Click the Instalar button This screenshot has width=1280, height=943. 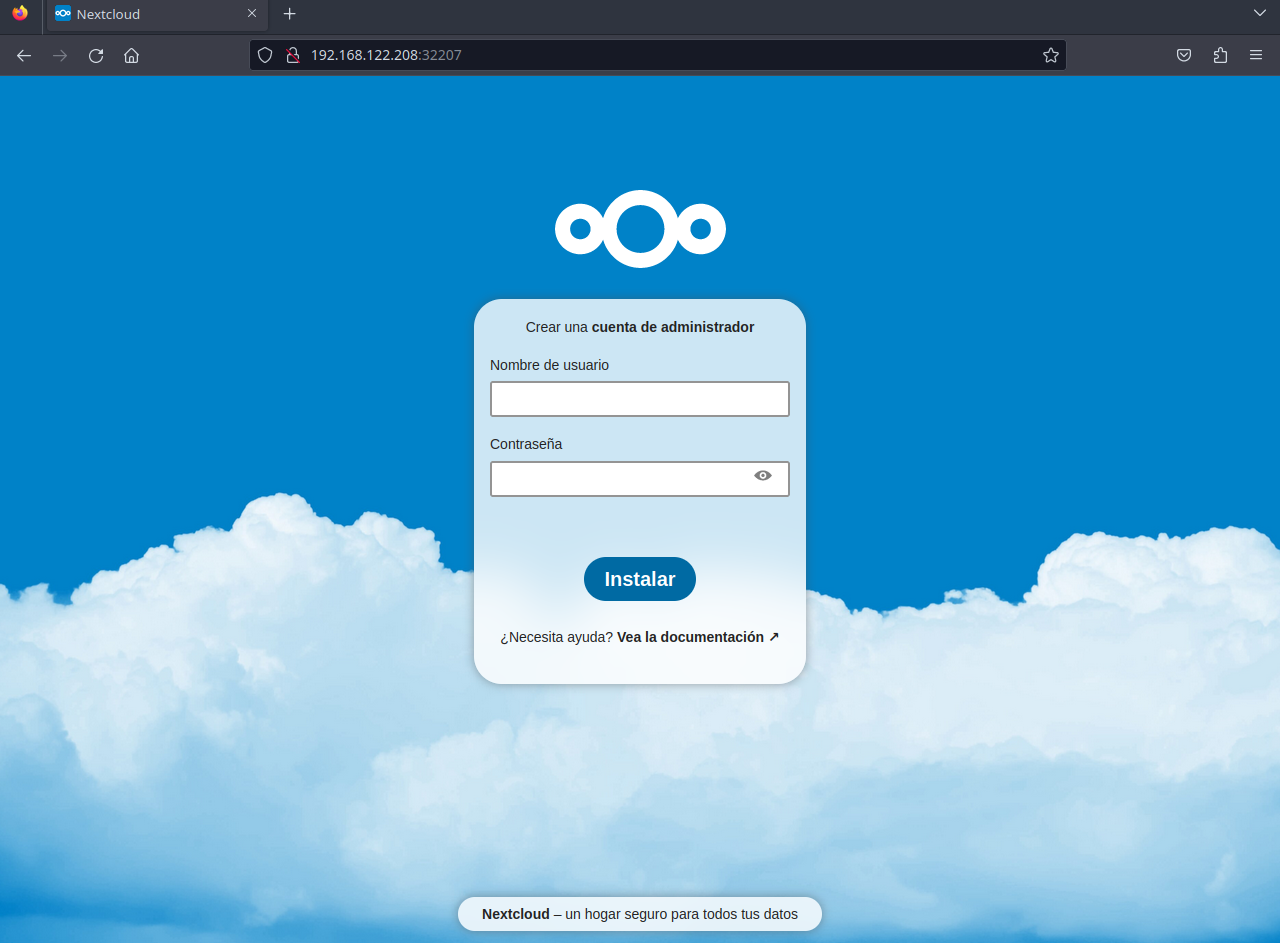click(640, 579)
